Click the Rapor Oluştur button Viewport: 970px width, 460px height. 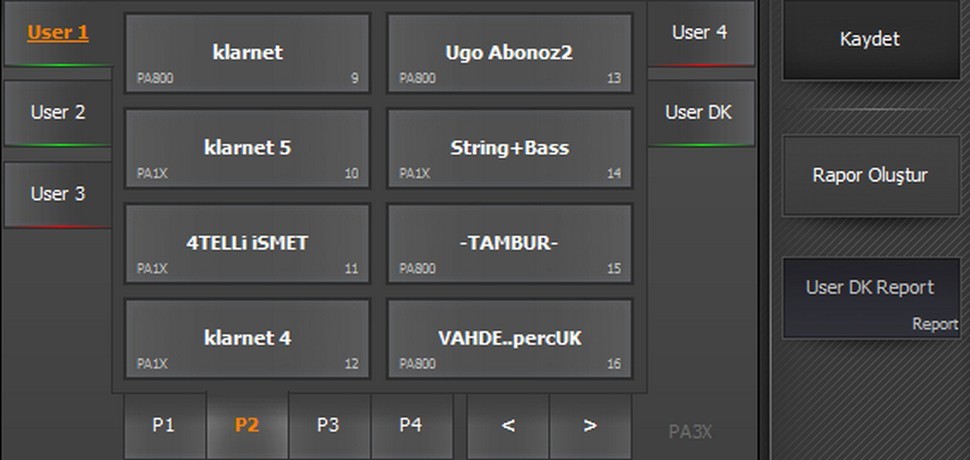[x=870, y=176]
